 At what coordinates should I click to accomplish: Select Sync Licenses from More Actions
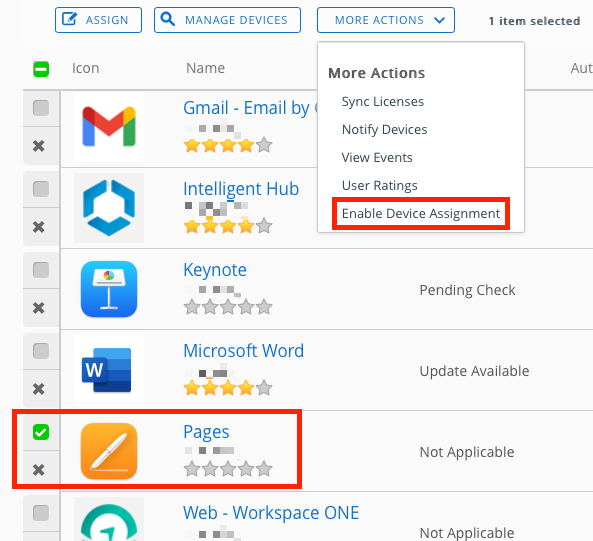[383, 101]
